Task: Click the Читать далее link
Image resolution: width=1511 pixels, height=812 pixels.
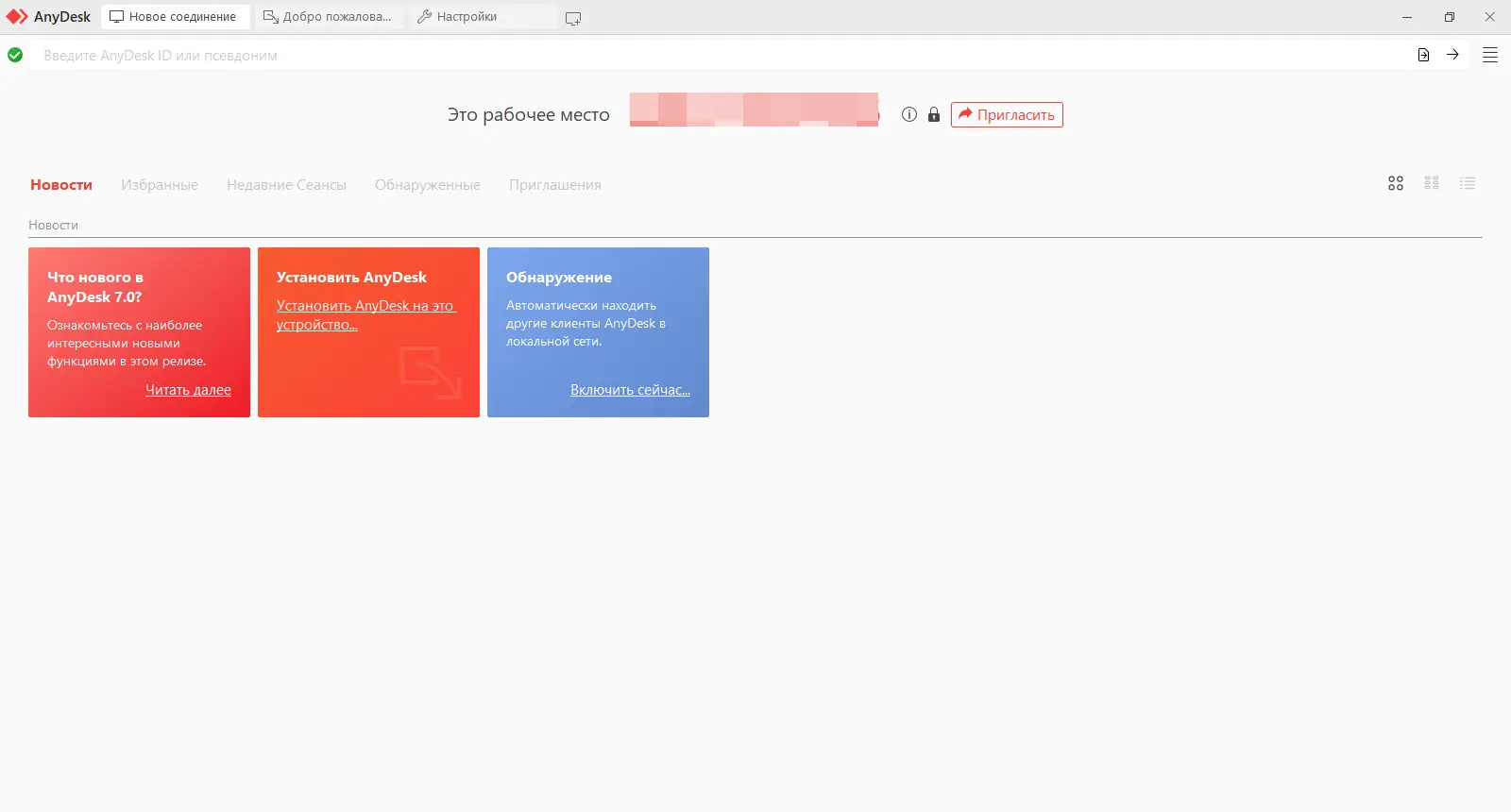Action: [188, 390]
